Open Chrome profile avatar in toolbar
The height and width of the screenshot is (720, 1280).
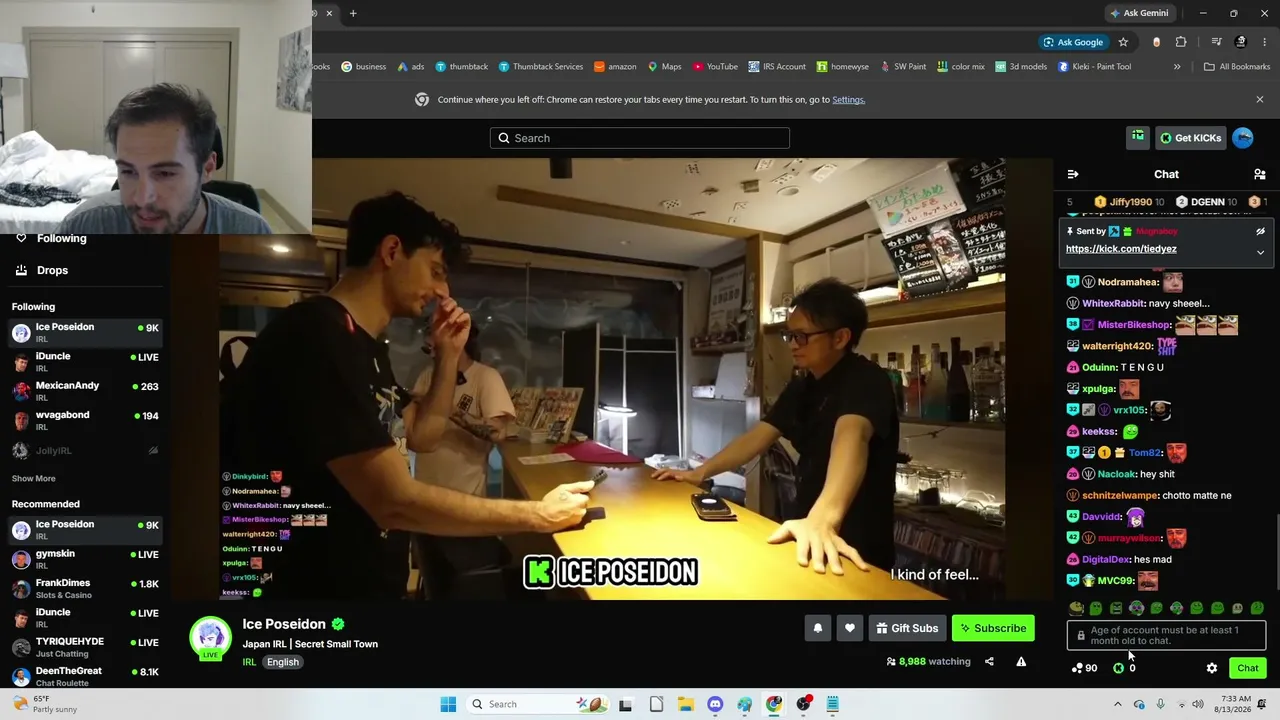pos(1241,42)
